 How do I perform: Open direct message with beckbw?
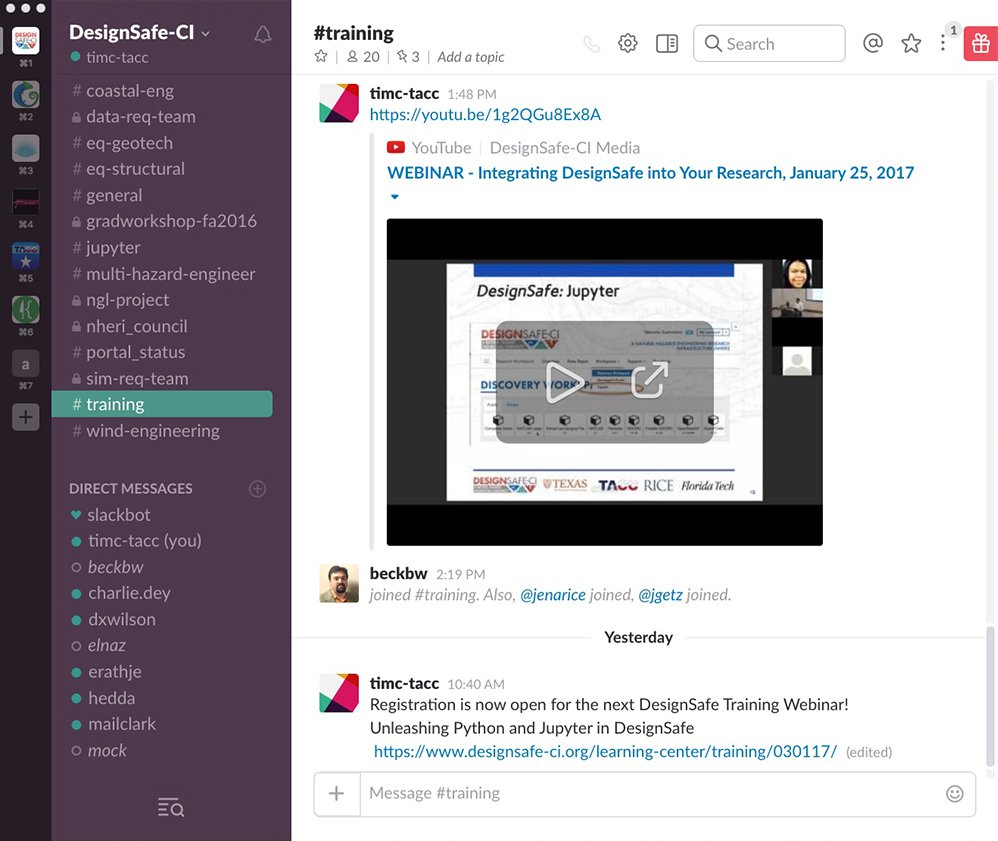click(x=115, y=567)
